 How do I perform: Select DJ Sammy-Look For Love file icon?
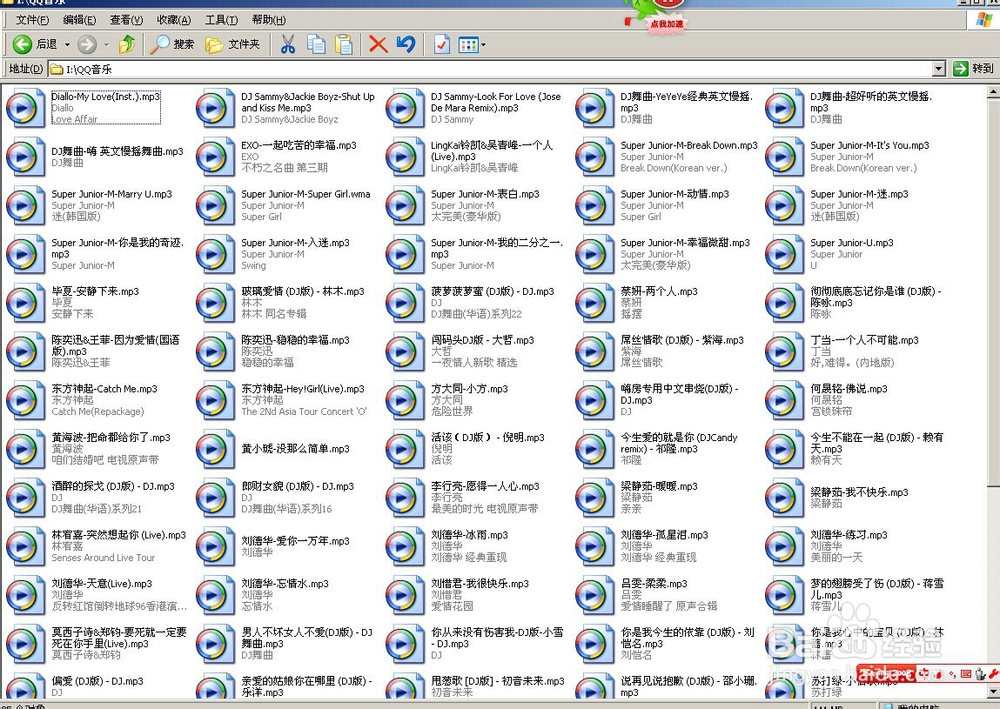click(x=404, y=108)
